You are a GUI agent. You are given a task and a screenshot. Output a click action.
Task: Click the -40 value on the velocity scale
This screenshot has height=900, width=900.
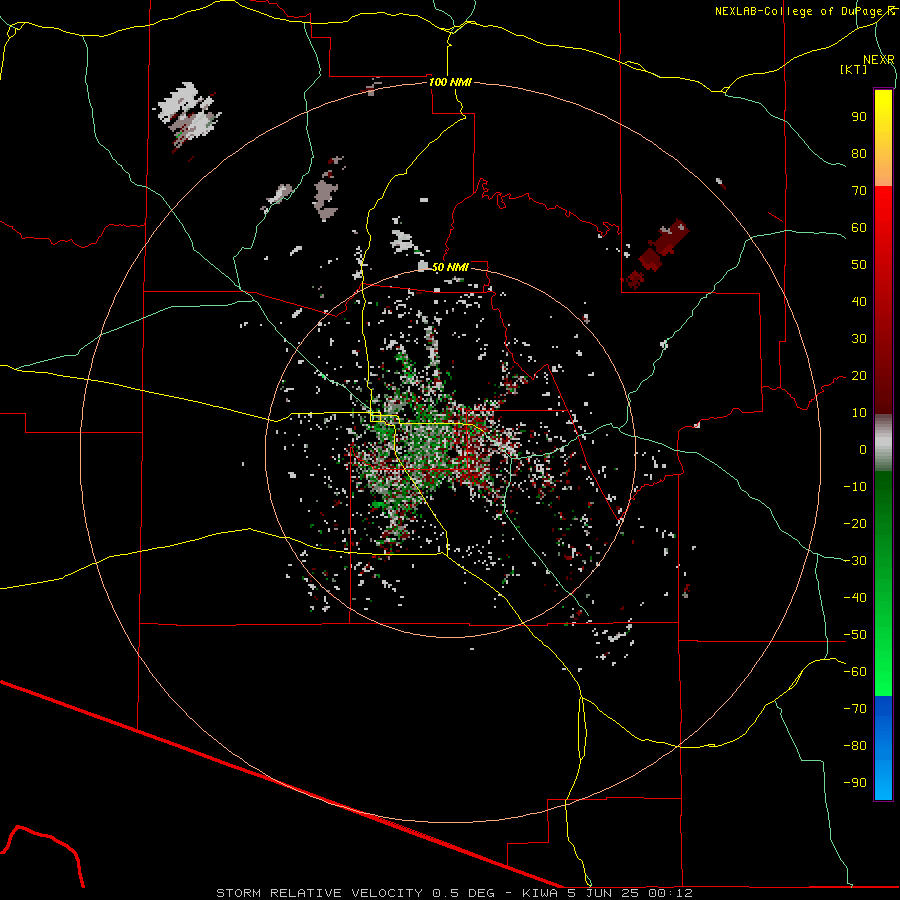(x=855, y=598)
